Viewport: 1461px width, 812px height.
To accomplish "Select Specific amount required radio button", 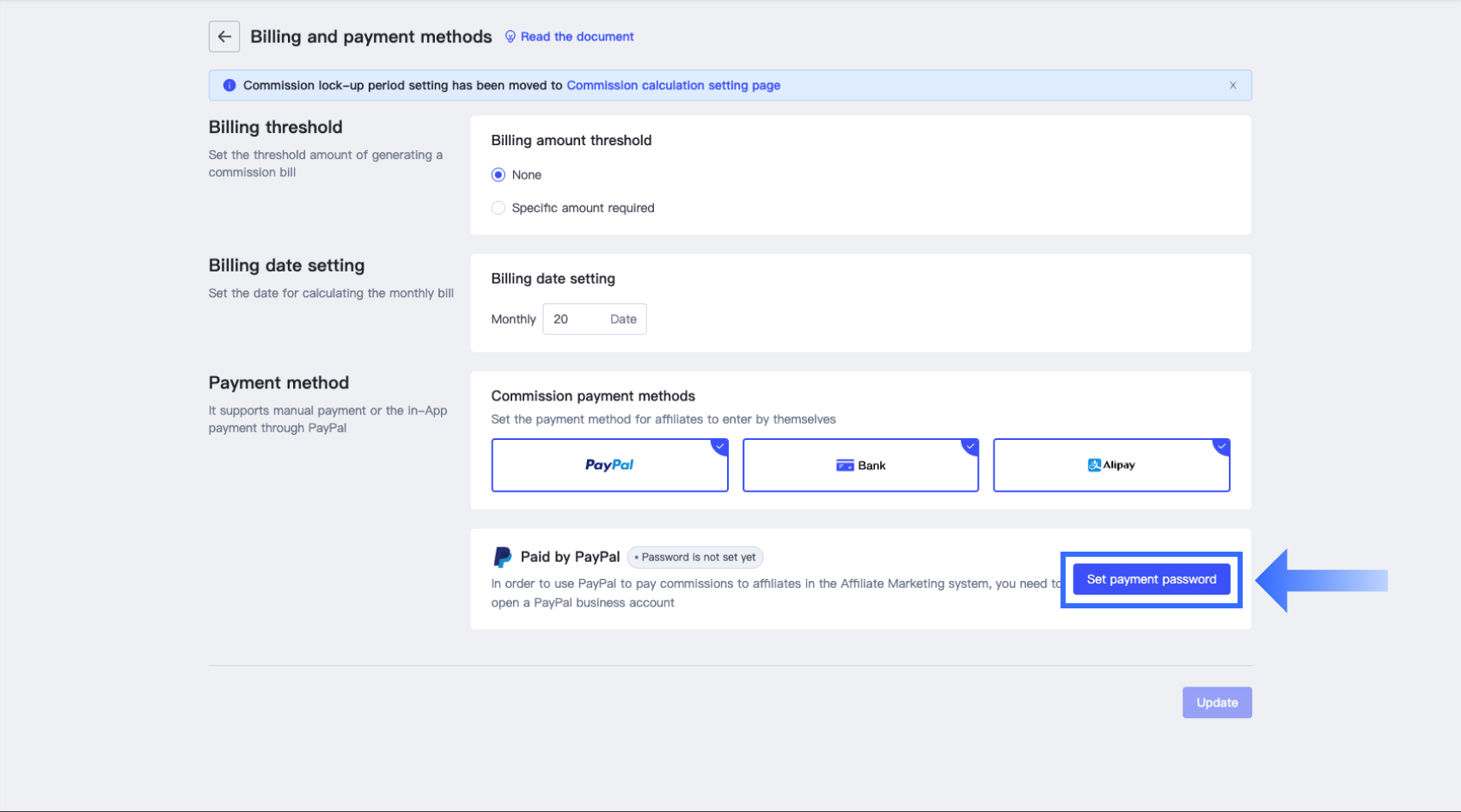I will [x=498, y=208].
